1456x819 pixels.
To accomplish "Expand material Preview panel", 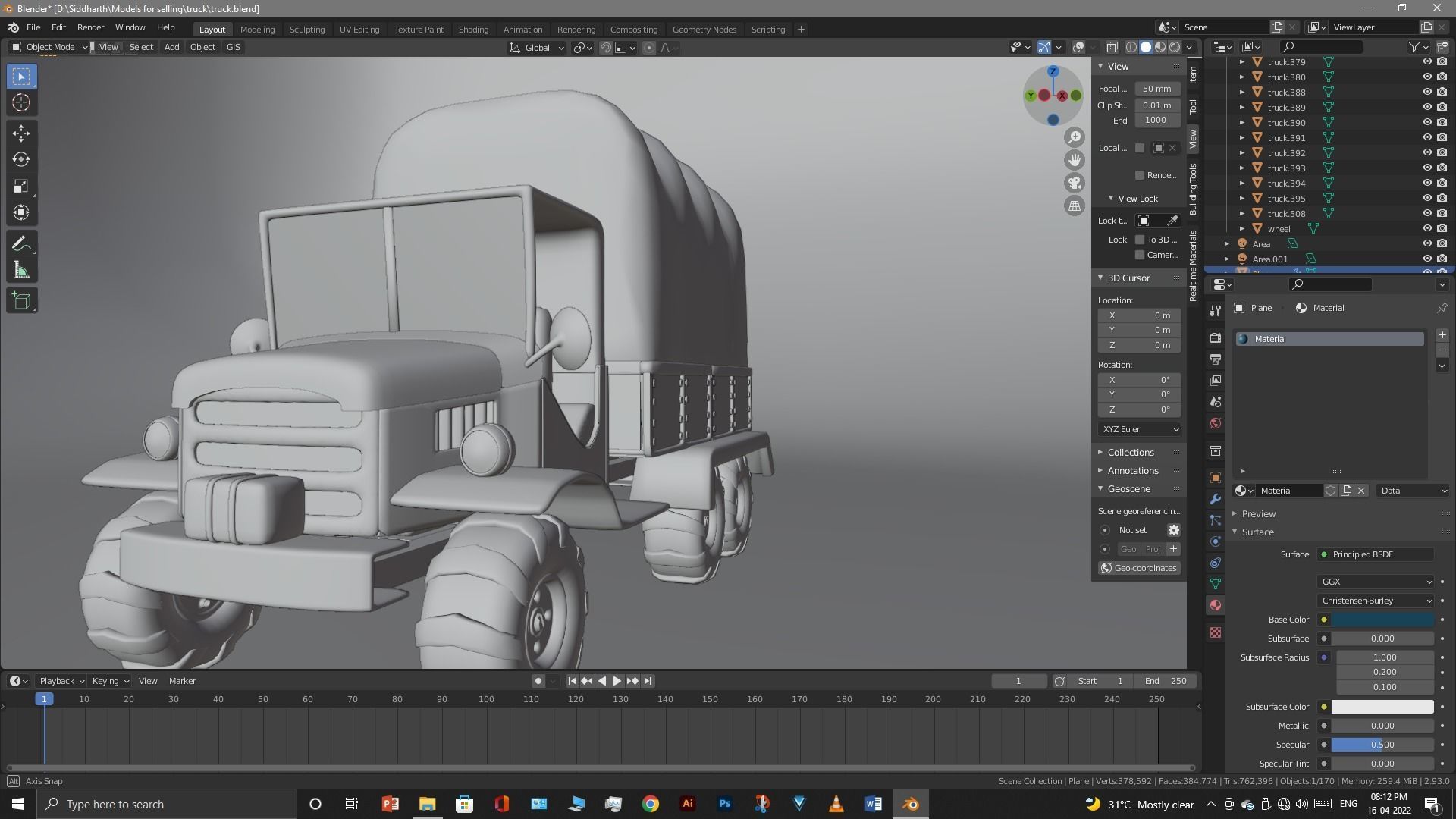I will (1258, 514).
